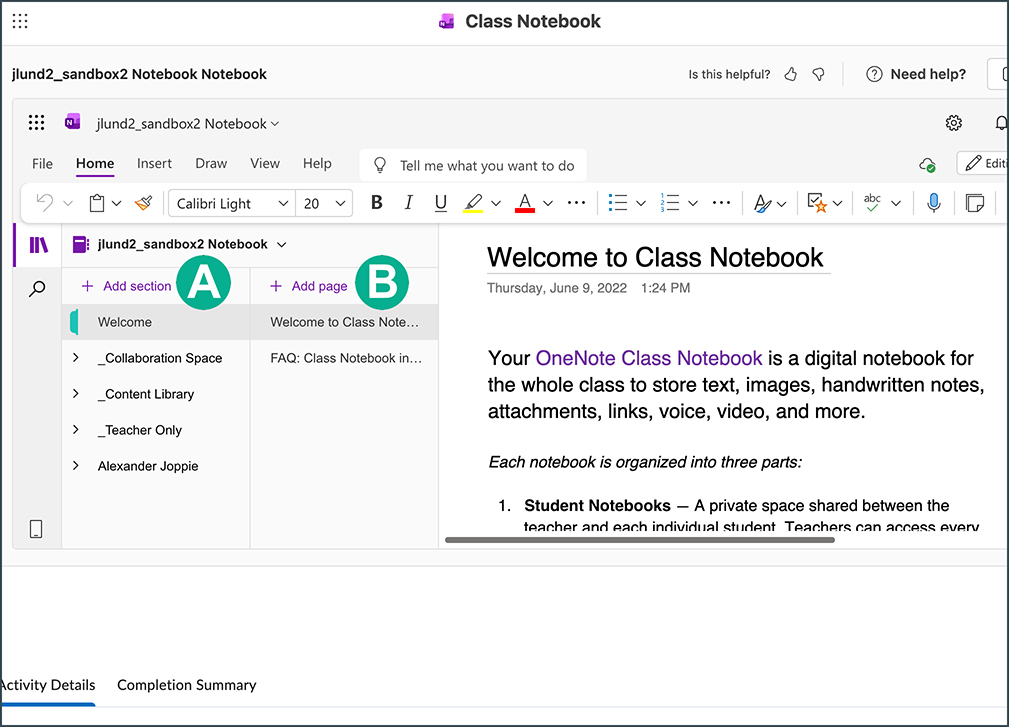The image size is (1009, 727).
Task: Start dictation with microphone icon
Action: [x=934, y=203]
